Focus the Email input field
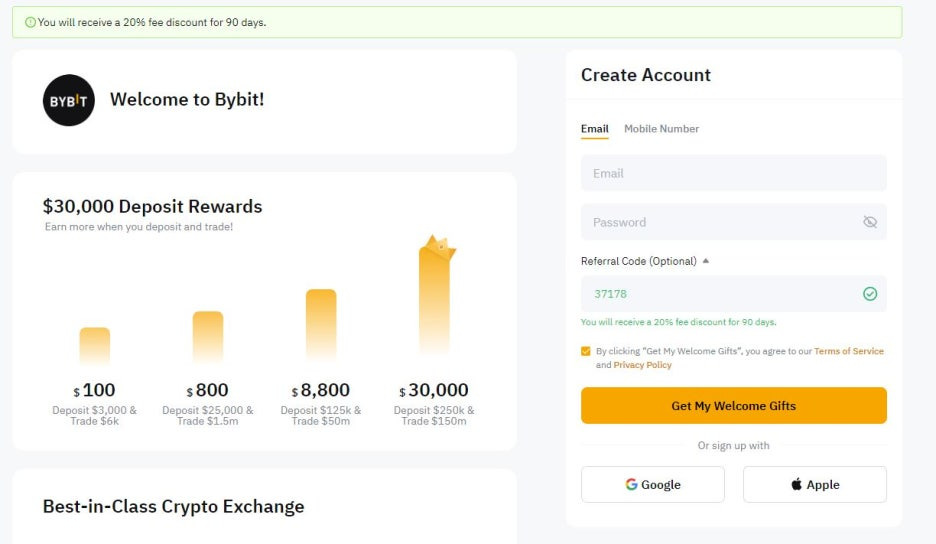Image resolution: width=936 pixels, height=544 pixels. pyautogui.click(x=734, y=173)
